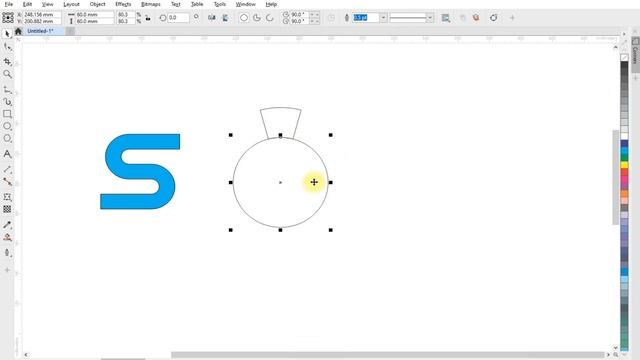Click the rotation angle field

(x=178, y=18)
